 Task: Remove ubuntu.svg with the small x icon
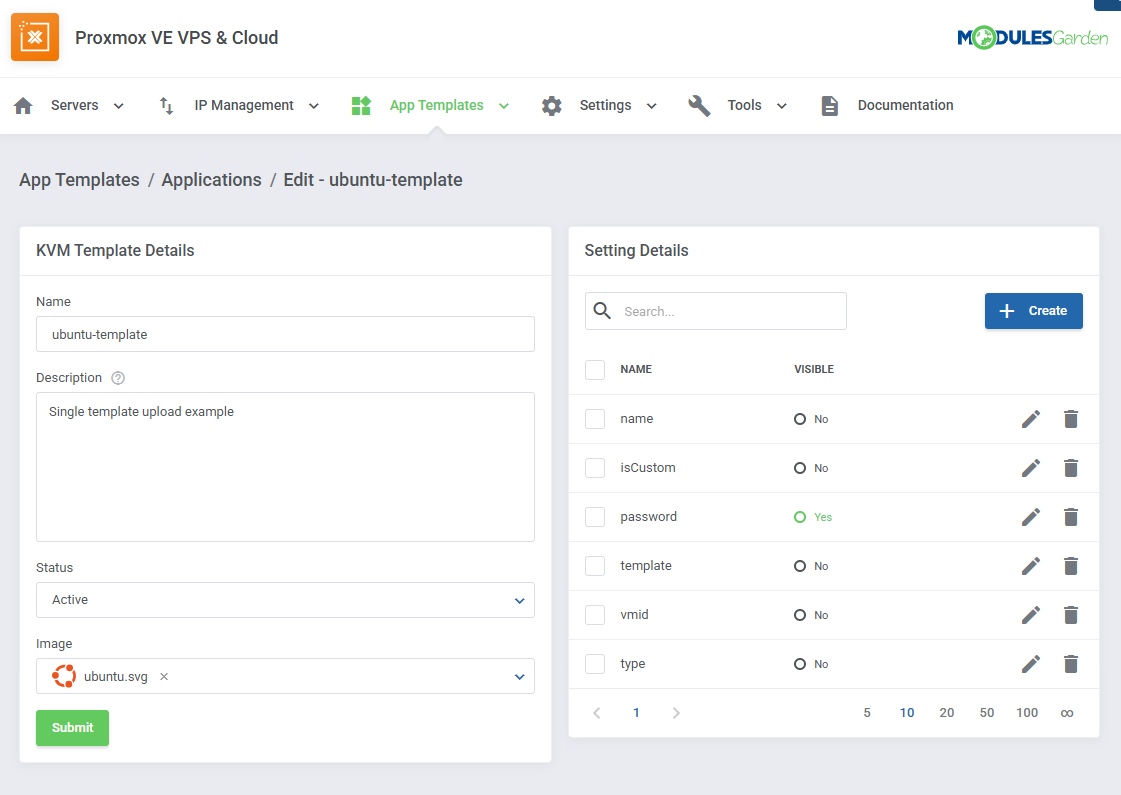click(164, 676)
